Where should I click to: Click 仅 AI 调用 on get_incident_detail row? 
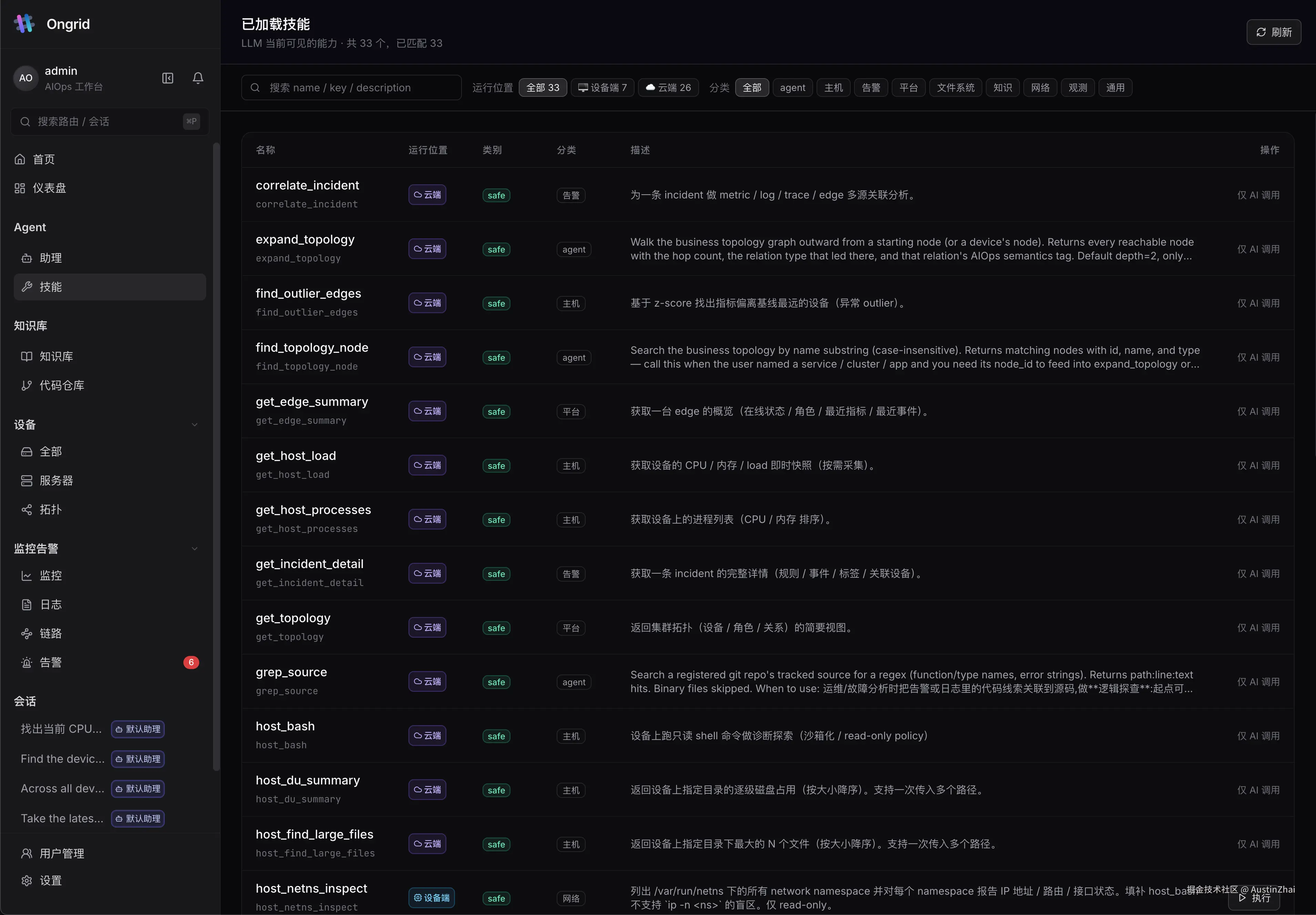(x=1258, y=574)
